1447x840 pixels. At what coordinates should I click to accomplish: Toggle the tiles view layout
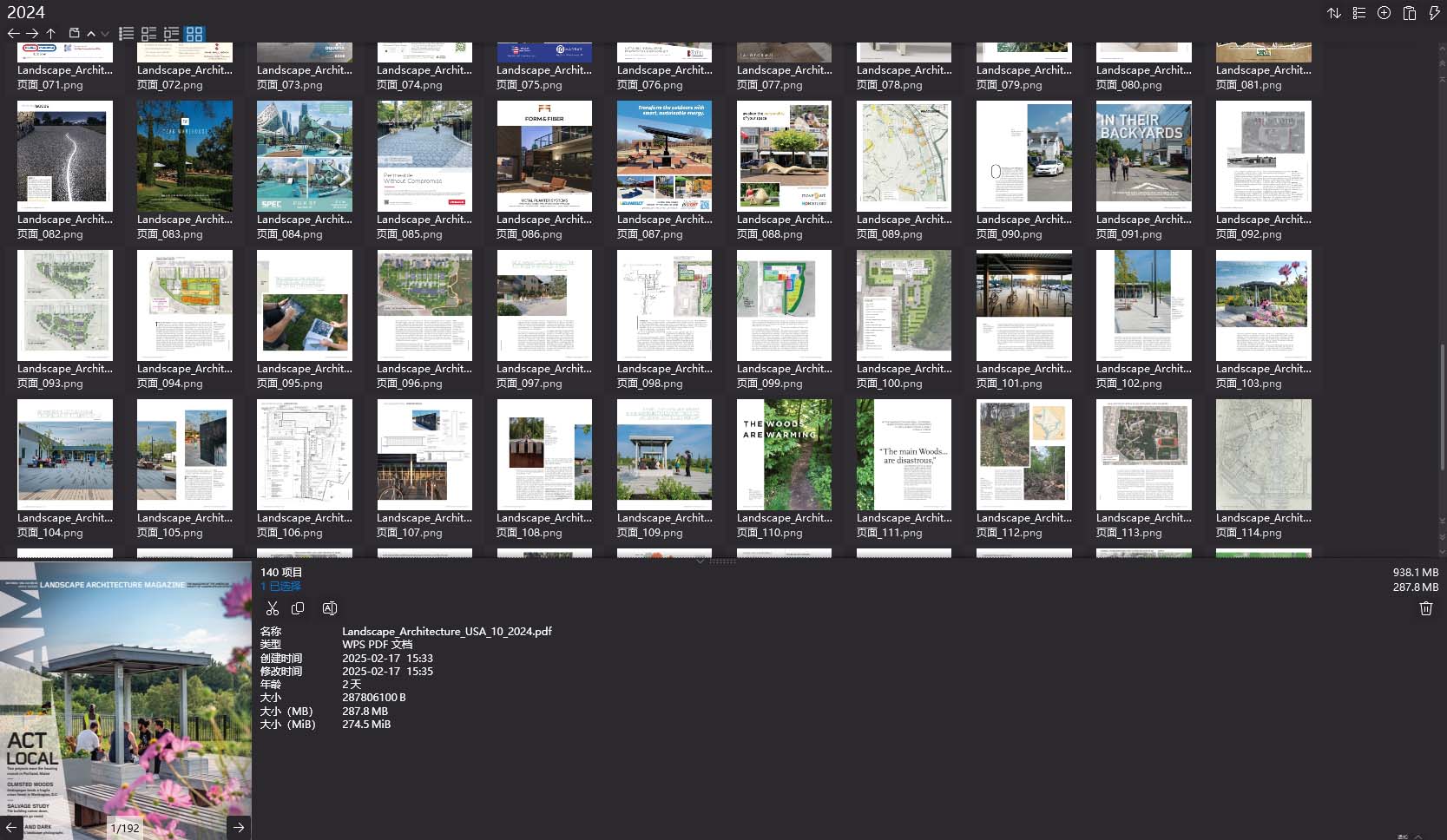(x=148, y=34)
